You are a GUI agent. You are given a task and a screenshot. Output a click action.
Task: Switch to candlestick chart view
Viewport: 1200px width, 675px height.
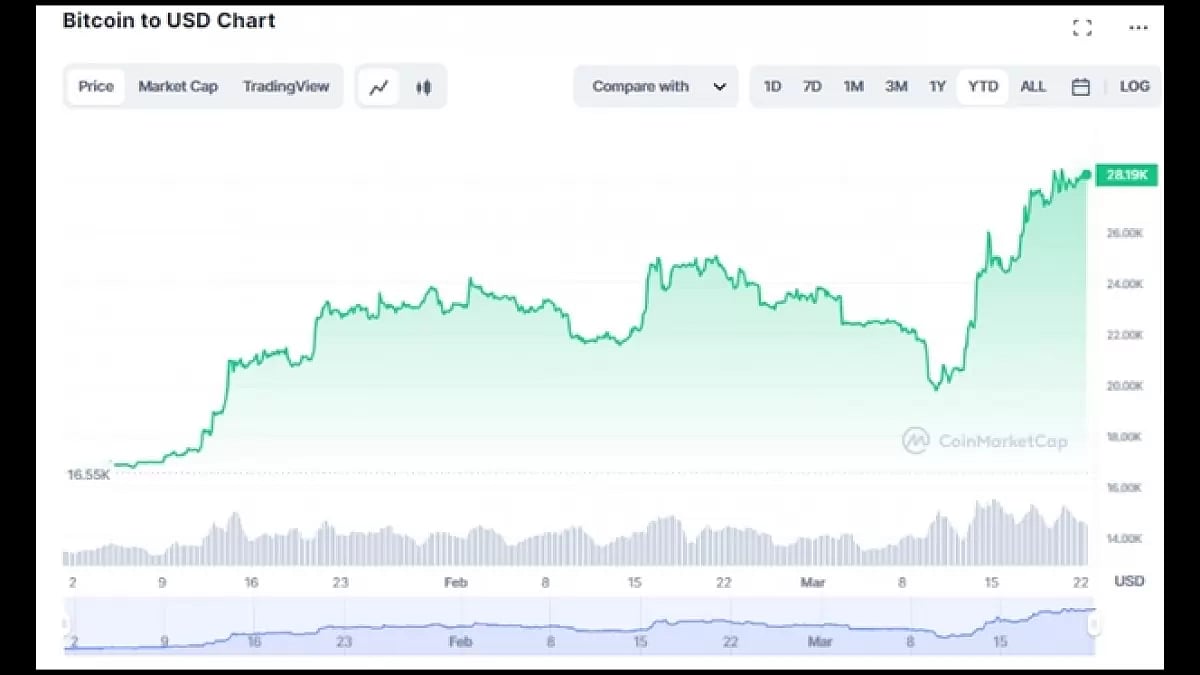[x=422, y=87]
